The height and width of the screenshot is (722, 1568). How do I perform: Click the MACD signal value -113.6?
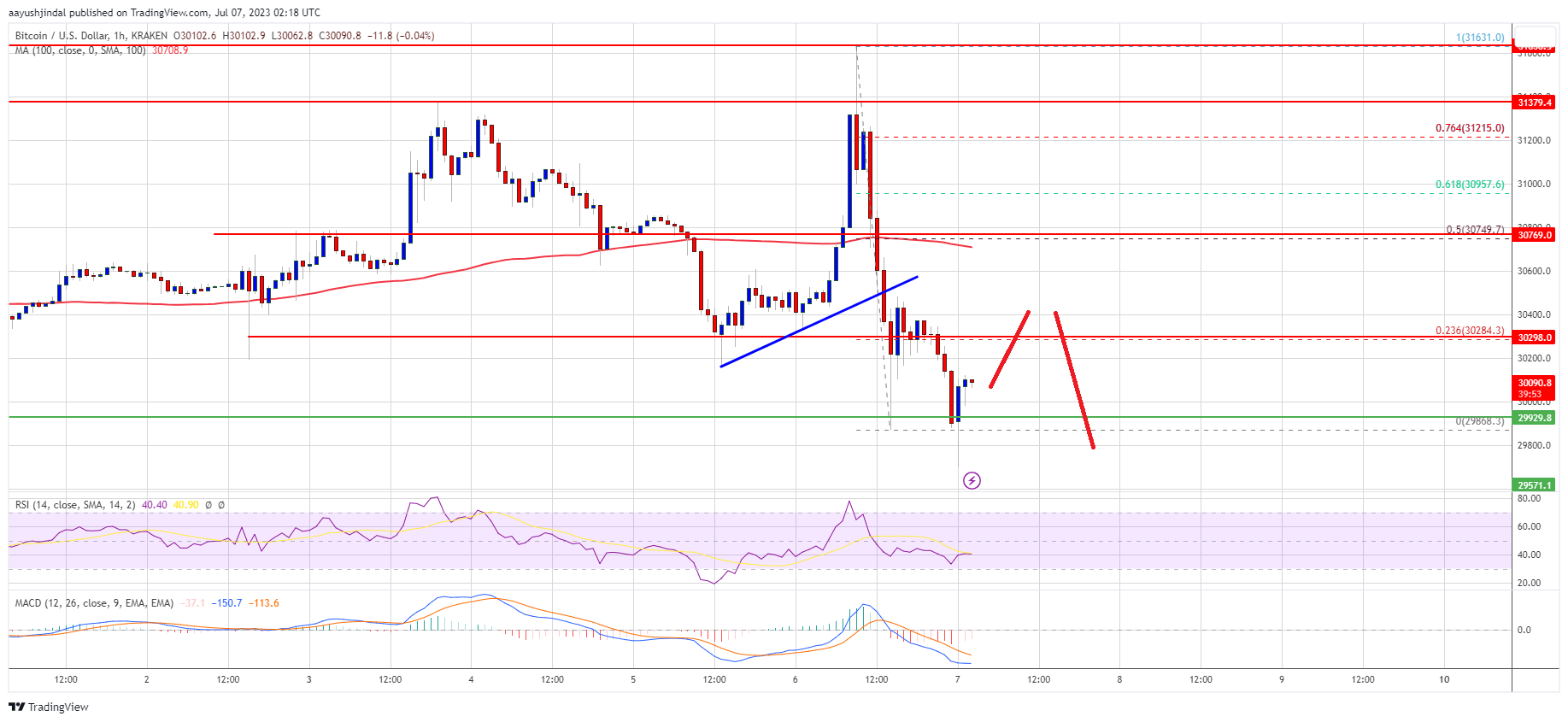[264, 603]
